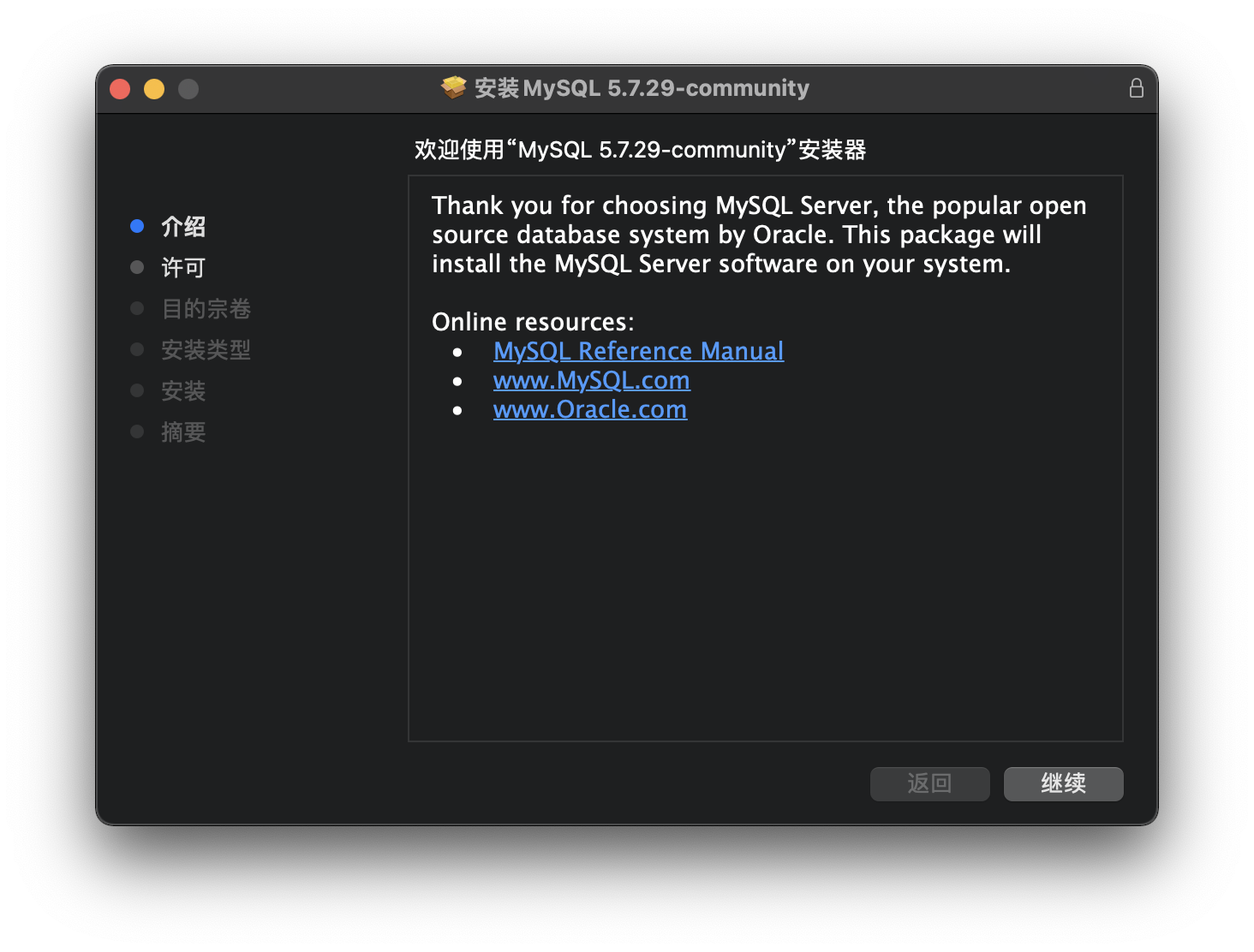The image size is (1254, 952).
Task: Click the lock icon at top right
Action: pos(1137,87)
